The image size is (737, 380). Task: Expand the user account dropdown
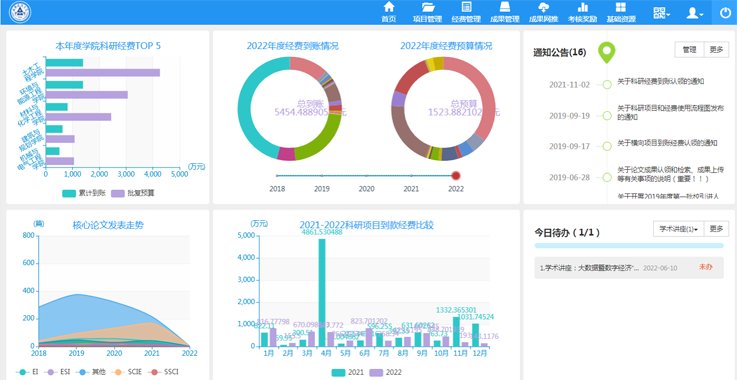click(695, 13)
